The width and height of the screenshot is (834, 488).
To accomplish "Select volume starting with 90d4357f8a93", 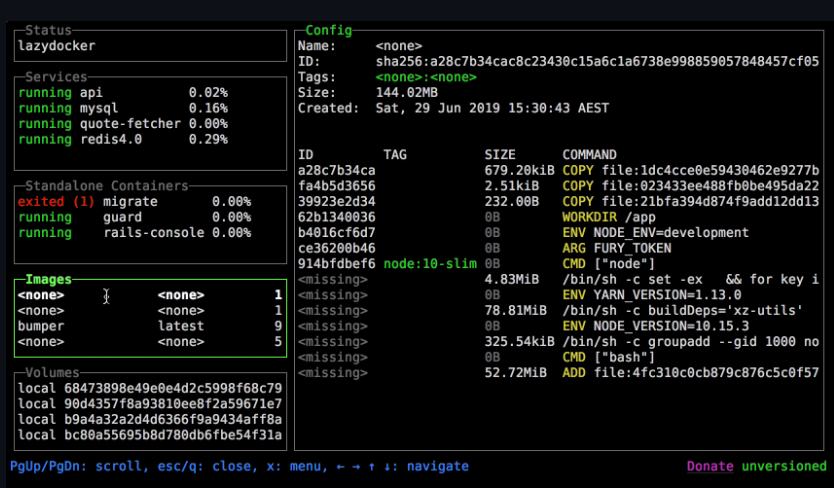I will pyautogui.click(x=150, y=404).
